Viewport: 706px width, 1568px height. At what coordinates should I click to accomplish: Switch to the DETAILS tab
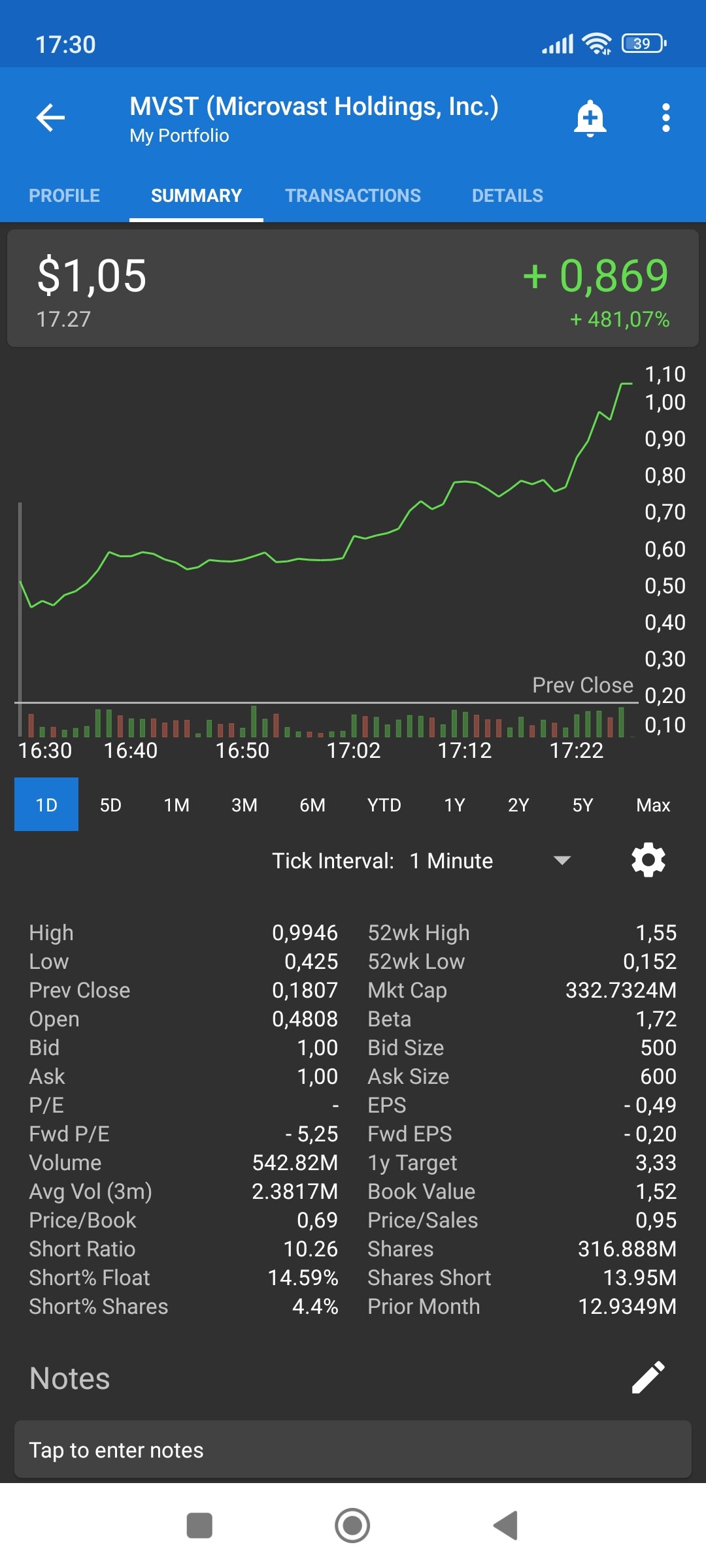point(507,195)
